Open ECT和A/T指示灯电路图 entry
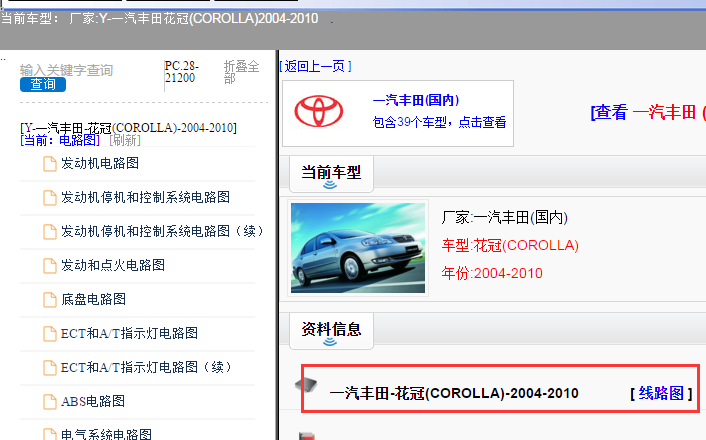The height and width of the screenshot is (440, 706). (x=129, y=333)
